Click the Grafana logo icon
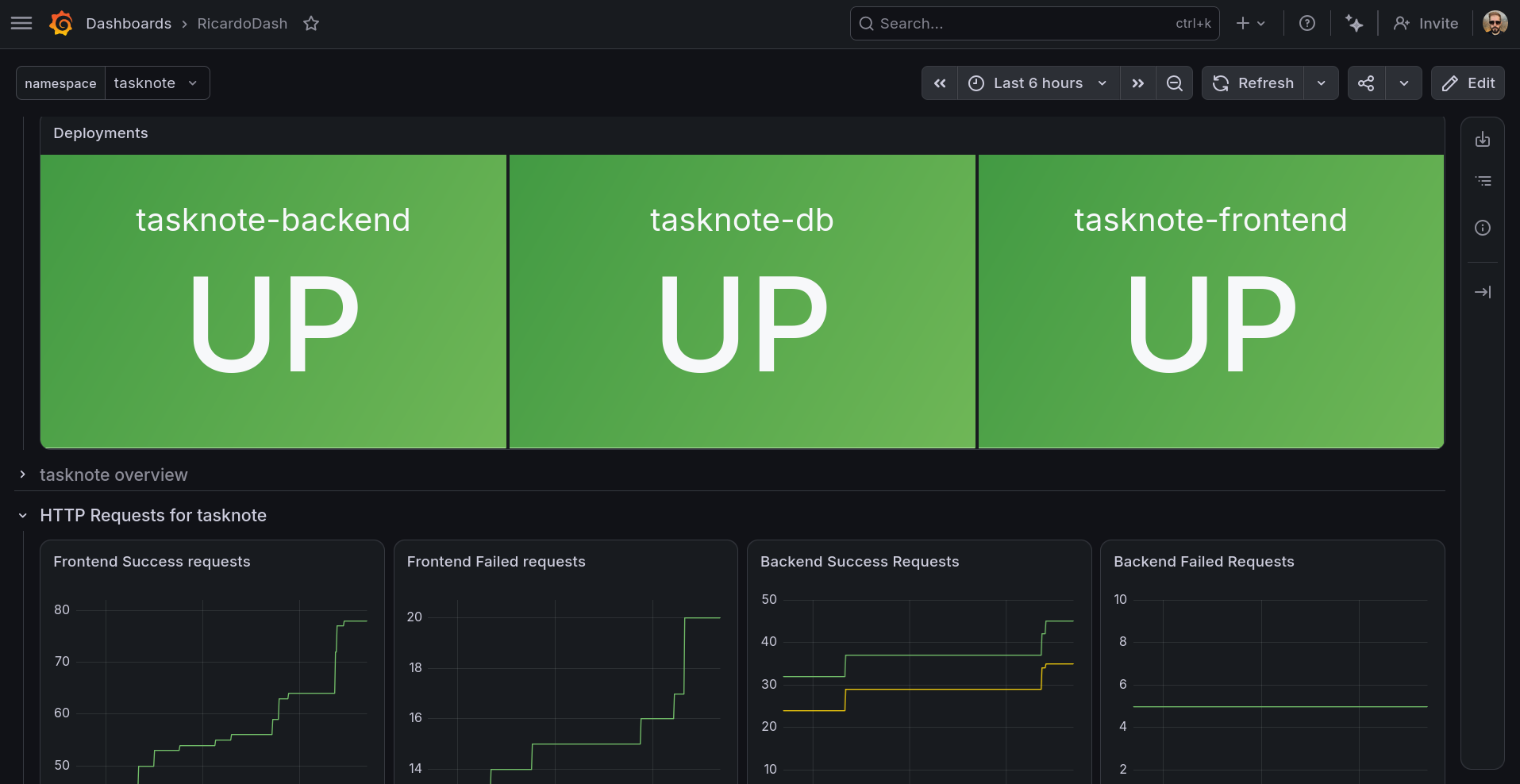The width and height of the screenshot is (1520, 784). pyautogui.click(x=61, y=24)
